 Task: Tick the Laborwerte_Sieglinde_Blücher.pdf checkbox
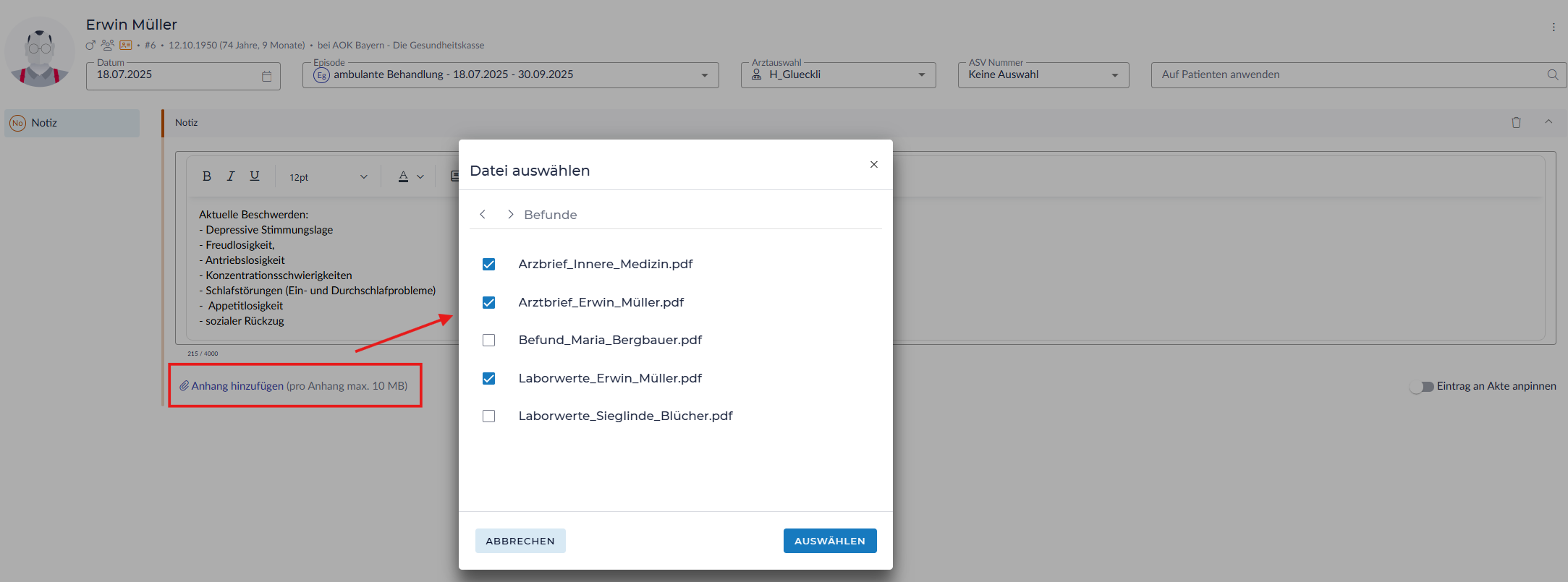(489, 416)
